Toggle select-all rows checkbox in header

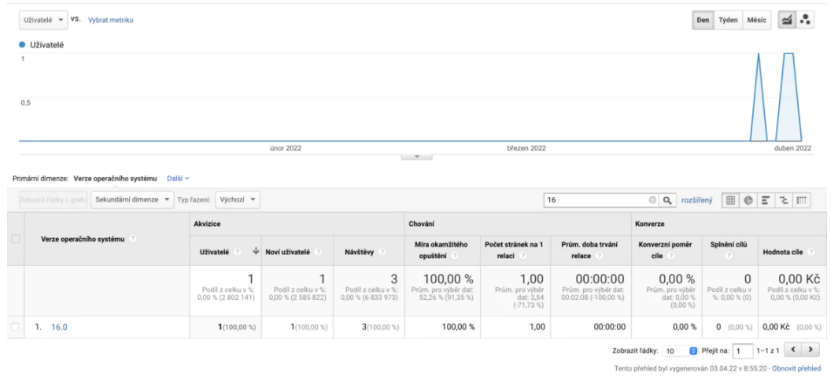click(x=15, y=239)
